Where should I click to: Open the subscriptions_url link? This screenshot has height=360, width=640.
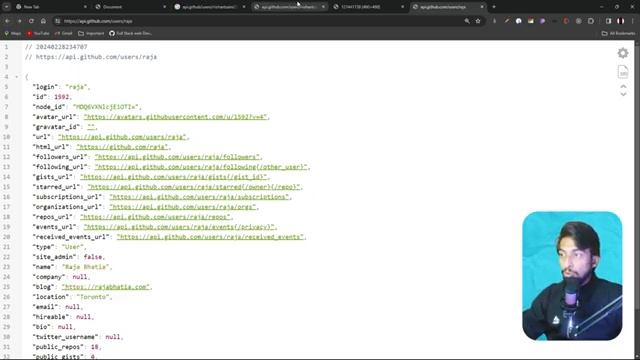pos(200,197)
